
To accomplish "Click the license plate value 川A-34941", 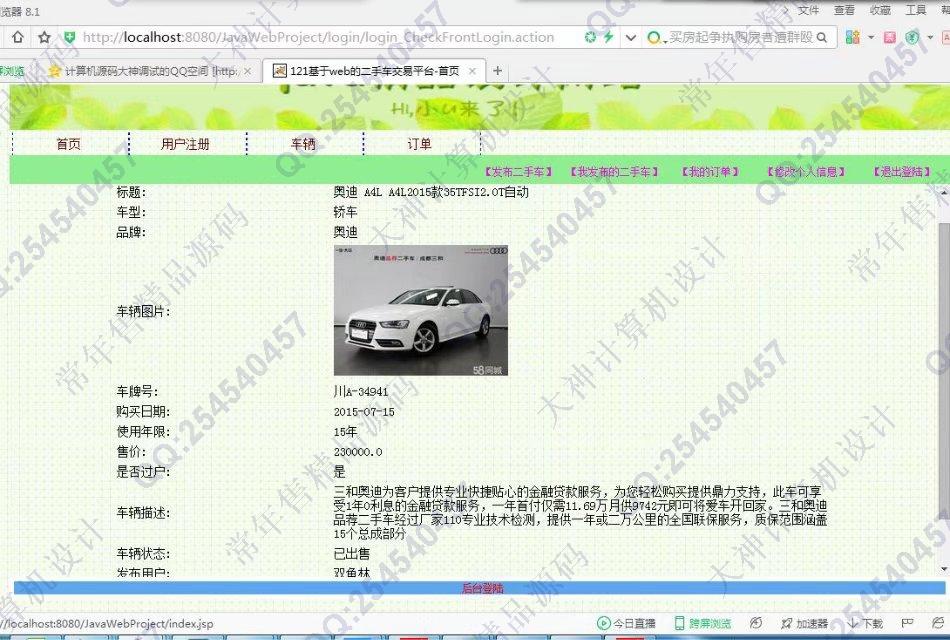I will (x=360, y=392).
